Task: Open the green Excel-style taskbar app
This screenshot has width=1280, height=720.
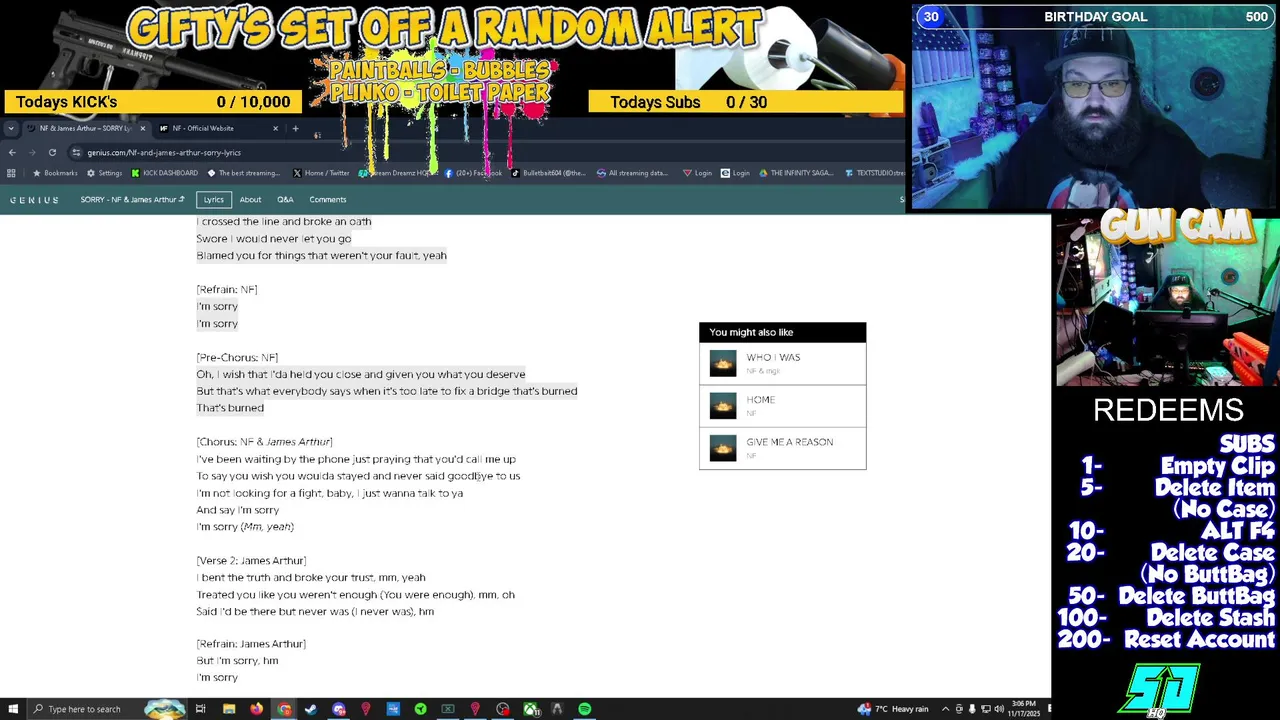Action: tap(448, 709)
